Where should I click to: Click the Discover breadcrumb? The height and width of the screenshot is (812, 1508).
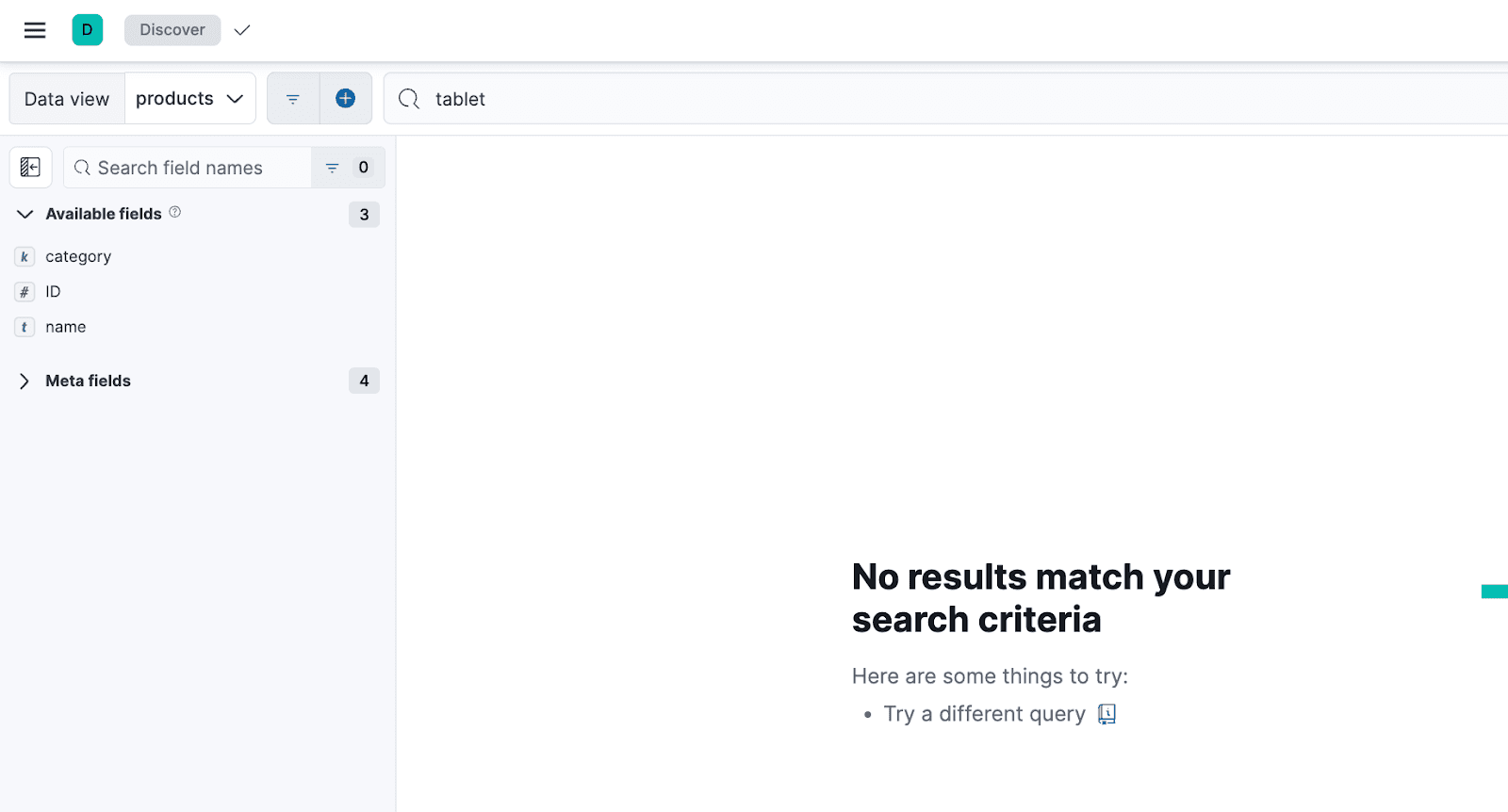pos(172,30)
